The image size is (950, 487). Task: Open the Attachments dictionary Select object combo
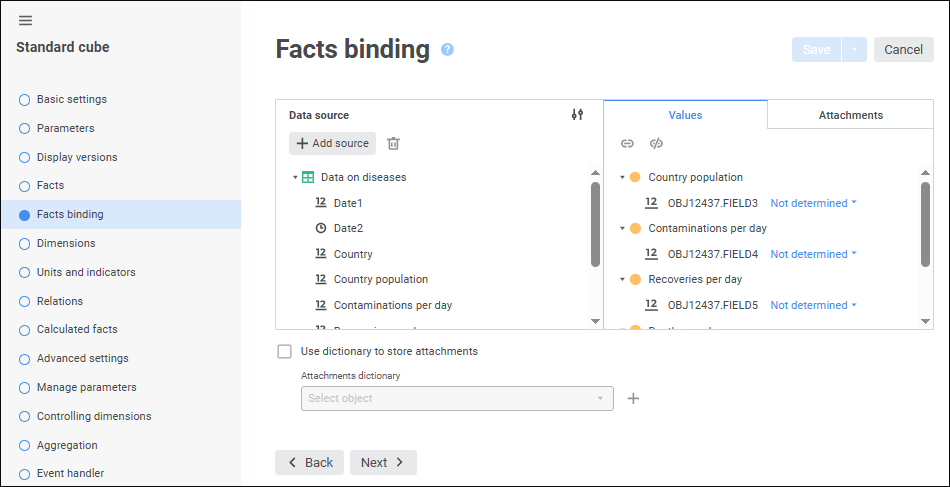click(x=457, y=398)
